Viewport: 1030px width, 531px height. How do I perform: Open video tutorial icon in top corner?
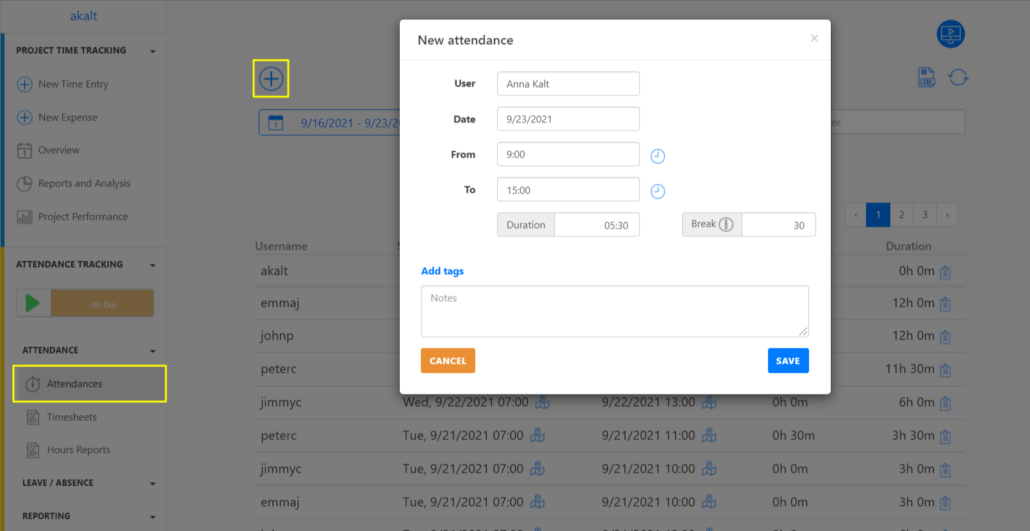coord(950,34)
